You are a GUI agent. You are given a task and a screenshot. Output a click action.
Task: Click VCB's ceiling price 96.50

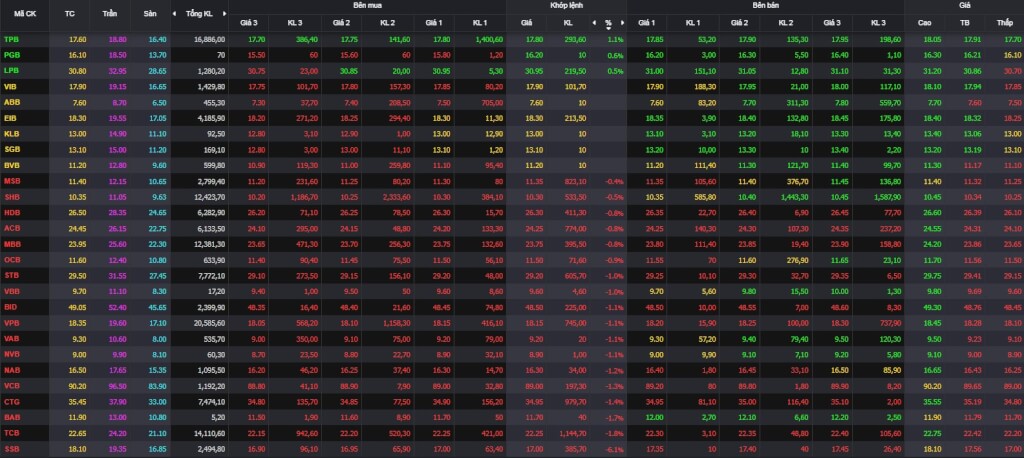pyautogui.click(x=118, y=385)
